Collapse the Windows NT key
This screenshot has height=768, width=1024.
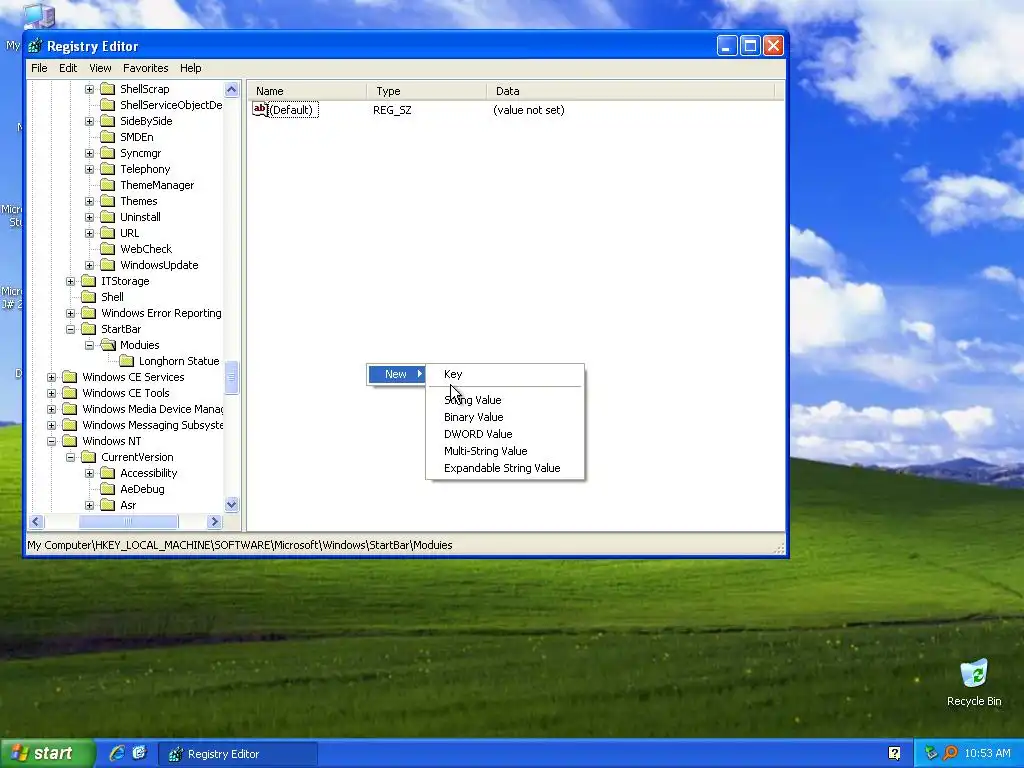click(x=52, y=441)
